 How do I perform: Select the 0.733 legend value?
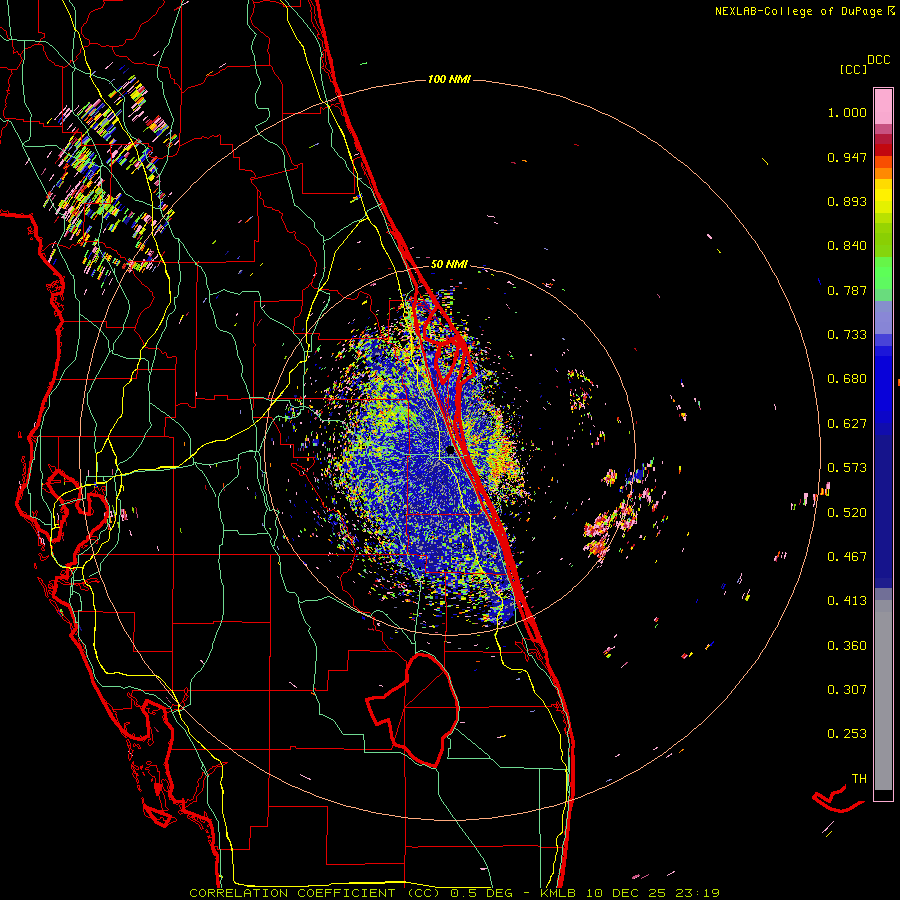coord(847,335)
